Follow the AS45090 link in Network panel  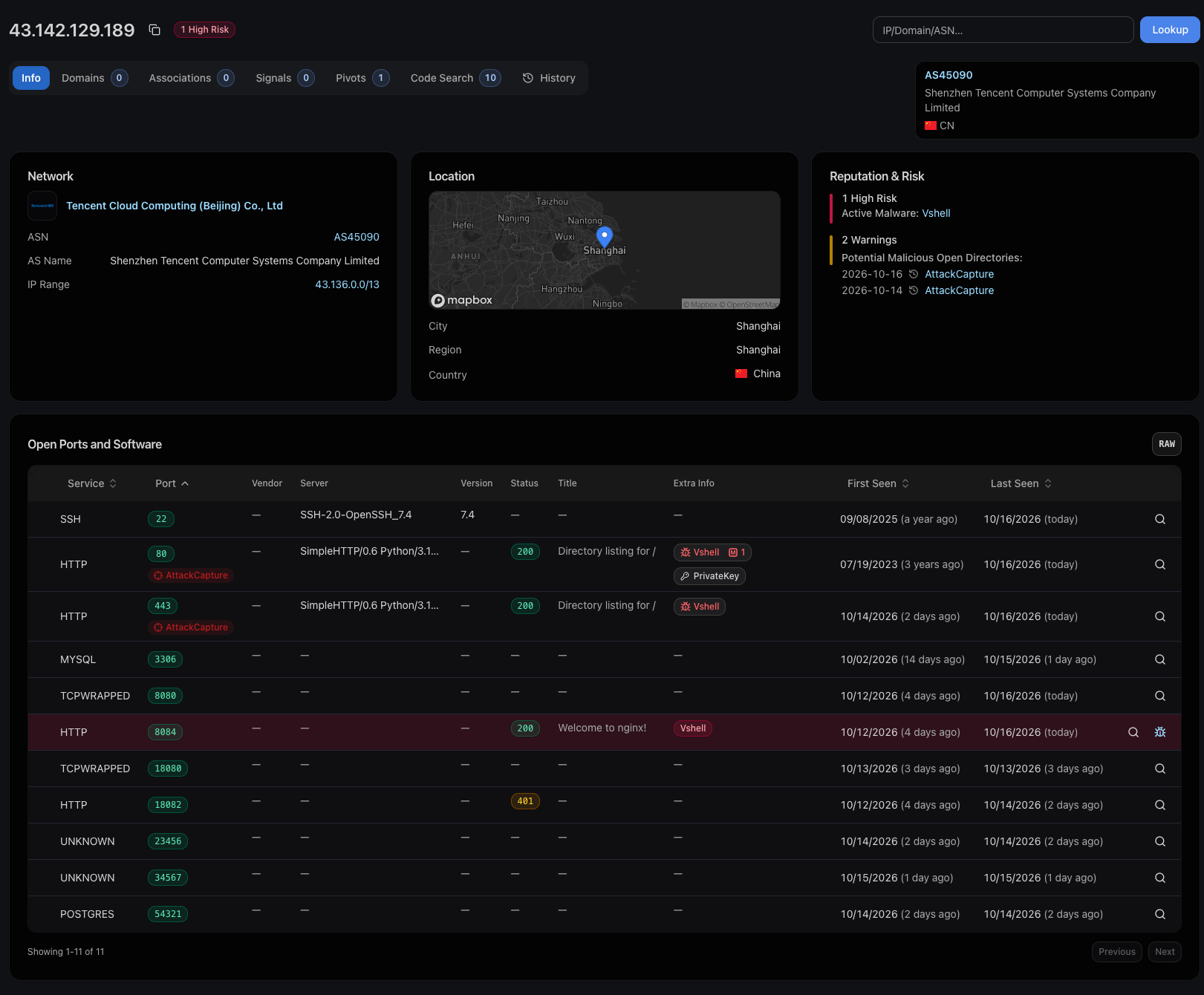[x=357, y=237]
